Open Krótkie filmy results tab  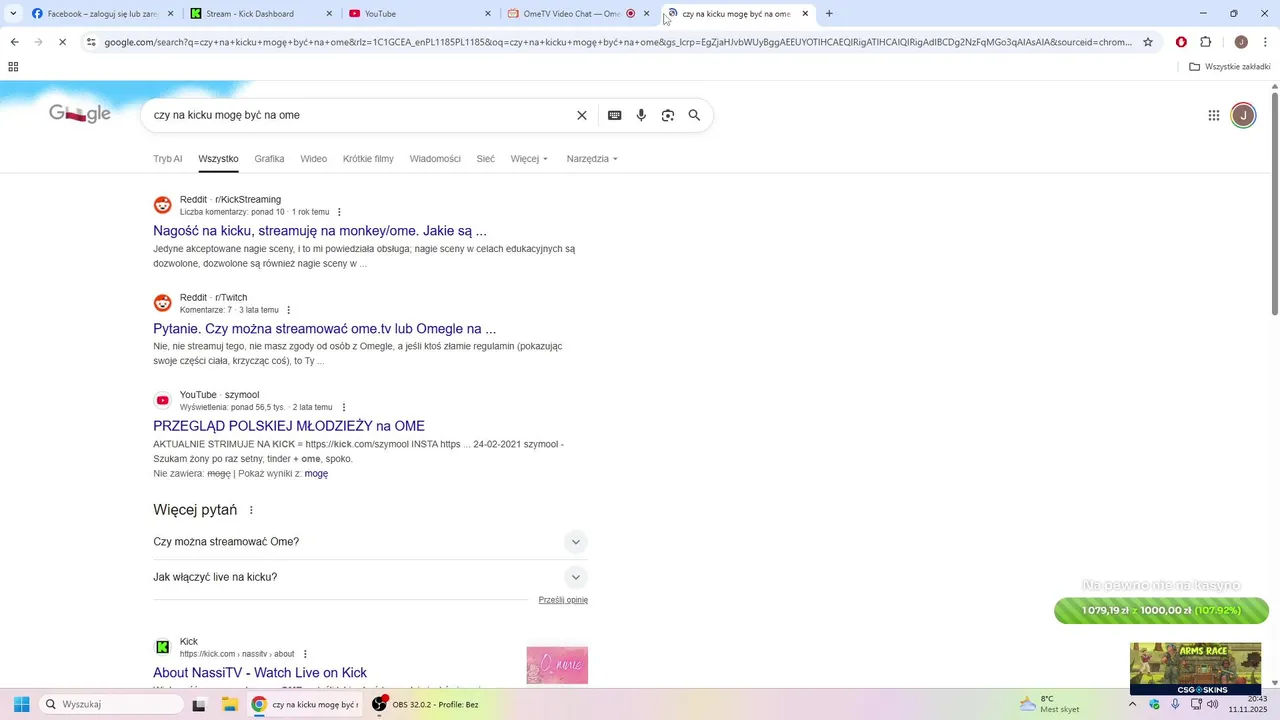pyautogui.click(x=368, y=159)
